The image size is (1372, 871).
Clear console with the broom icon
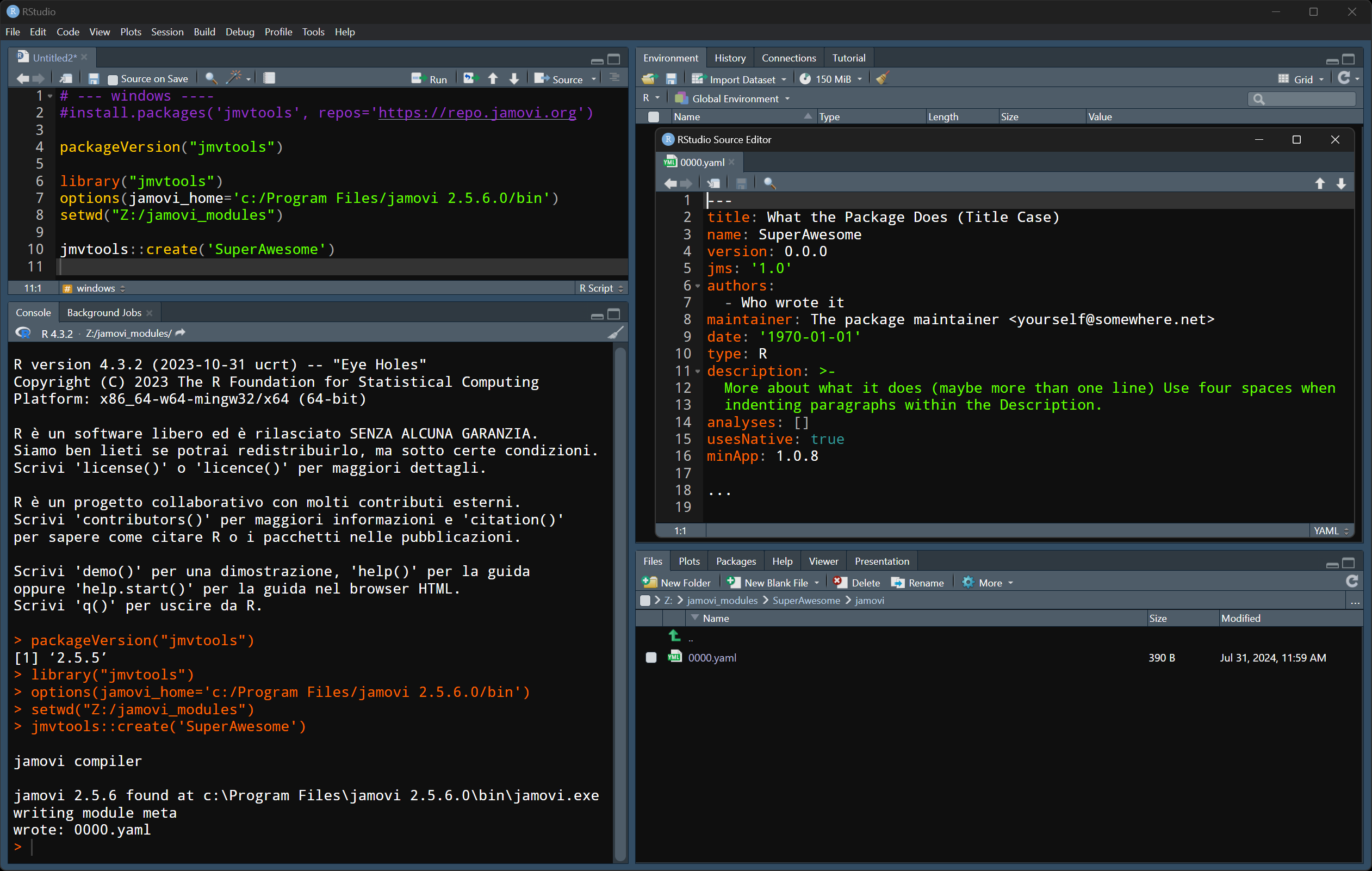616,332
